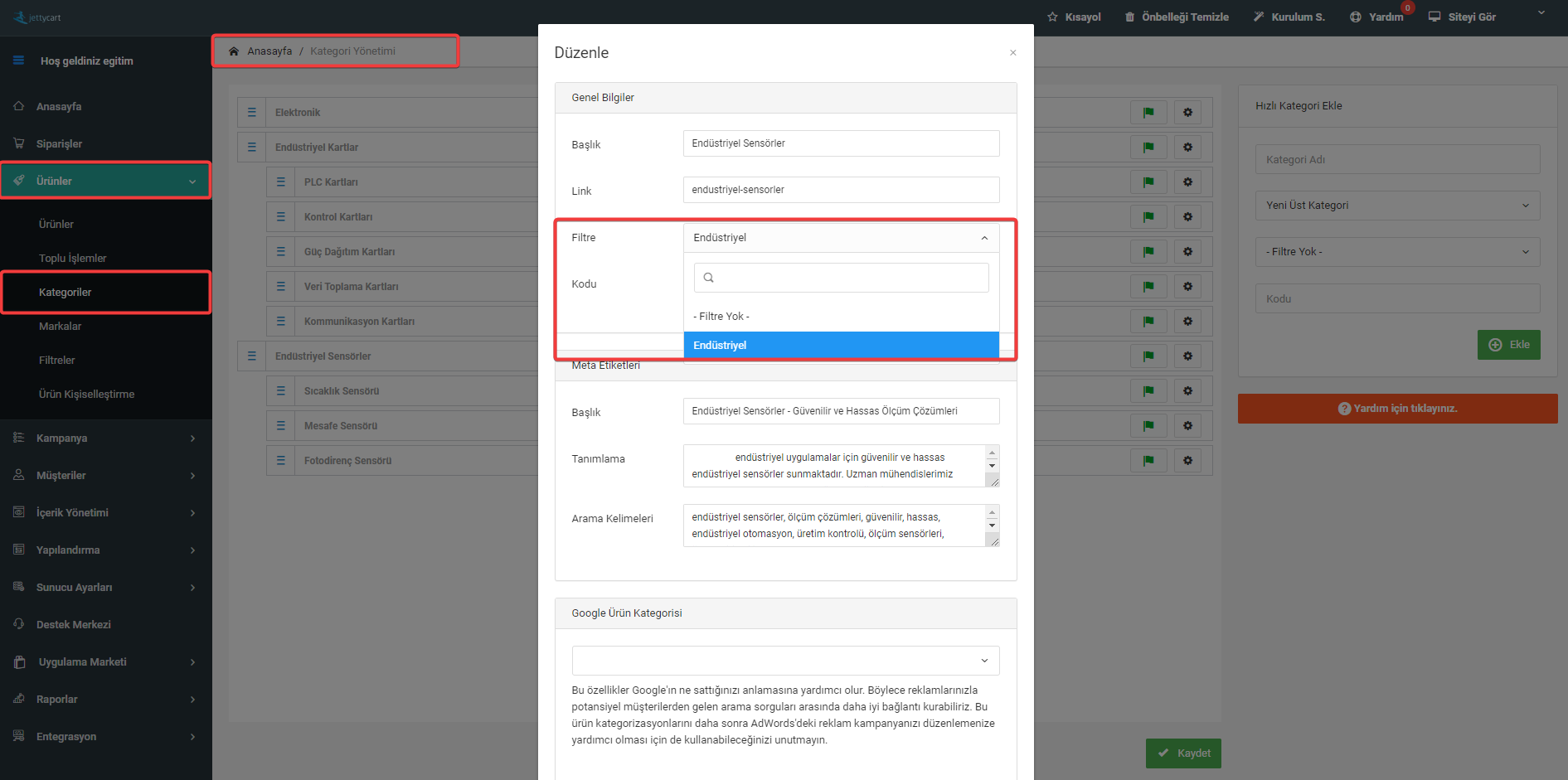This screenshot has height=780, width=1568.
Task: Click the Kategori Adı input field
Action: point(1397,160)
